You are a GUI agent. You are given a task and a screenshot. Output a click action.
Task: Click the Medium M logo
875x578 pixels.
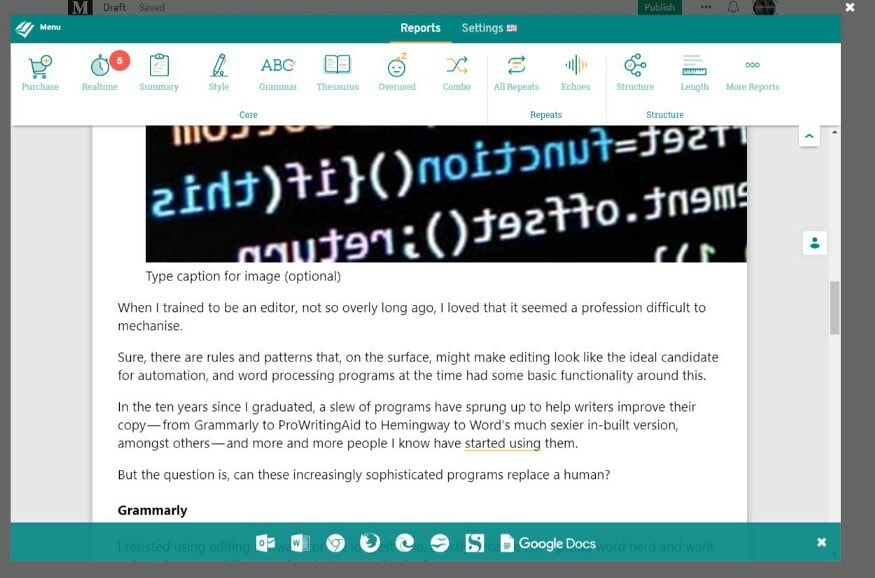(80, 7)
